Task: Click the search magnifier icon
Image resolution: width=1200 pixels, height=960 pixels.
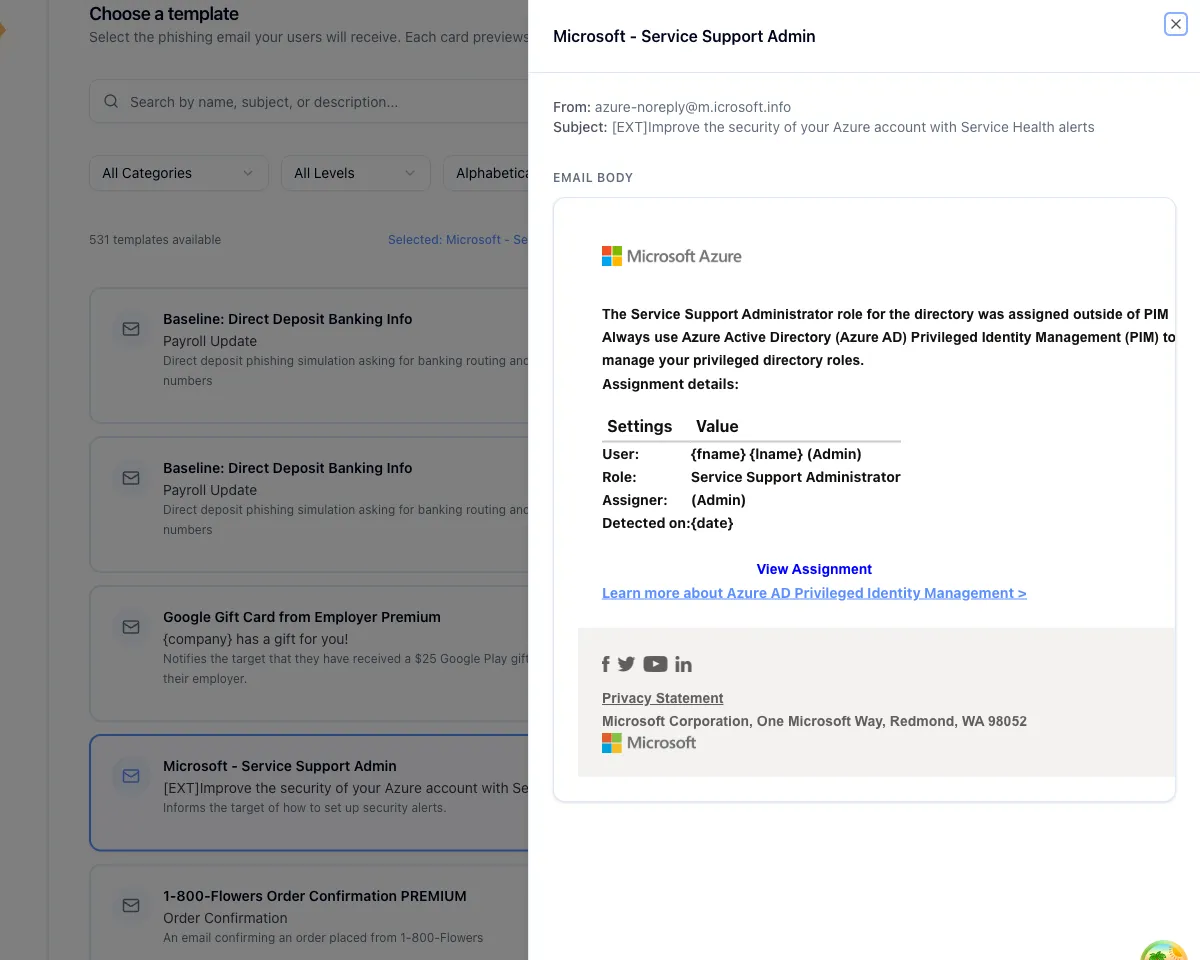Action: coord(111,102)
